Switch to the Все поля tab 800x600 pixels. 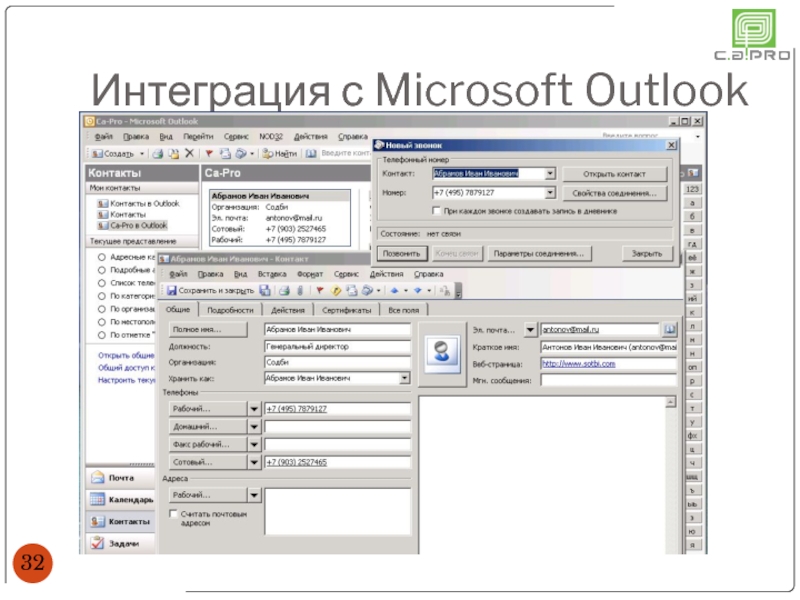click(x=404, y=310)
